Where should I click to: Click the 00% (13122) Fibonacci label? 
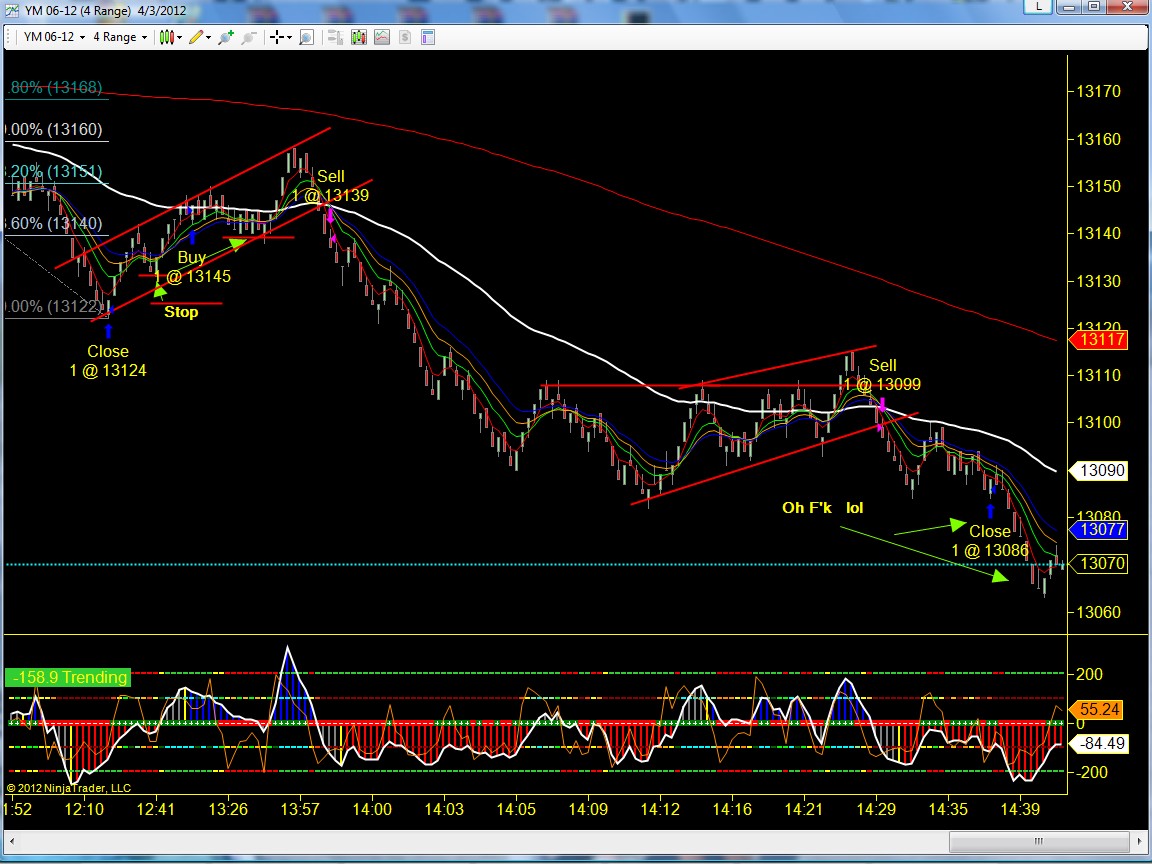tap(53, 306)
